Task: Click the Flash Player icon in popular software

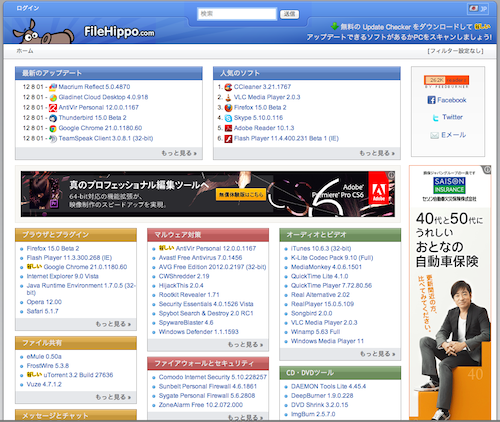Action: (x=228, y=139)
